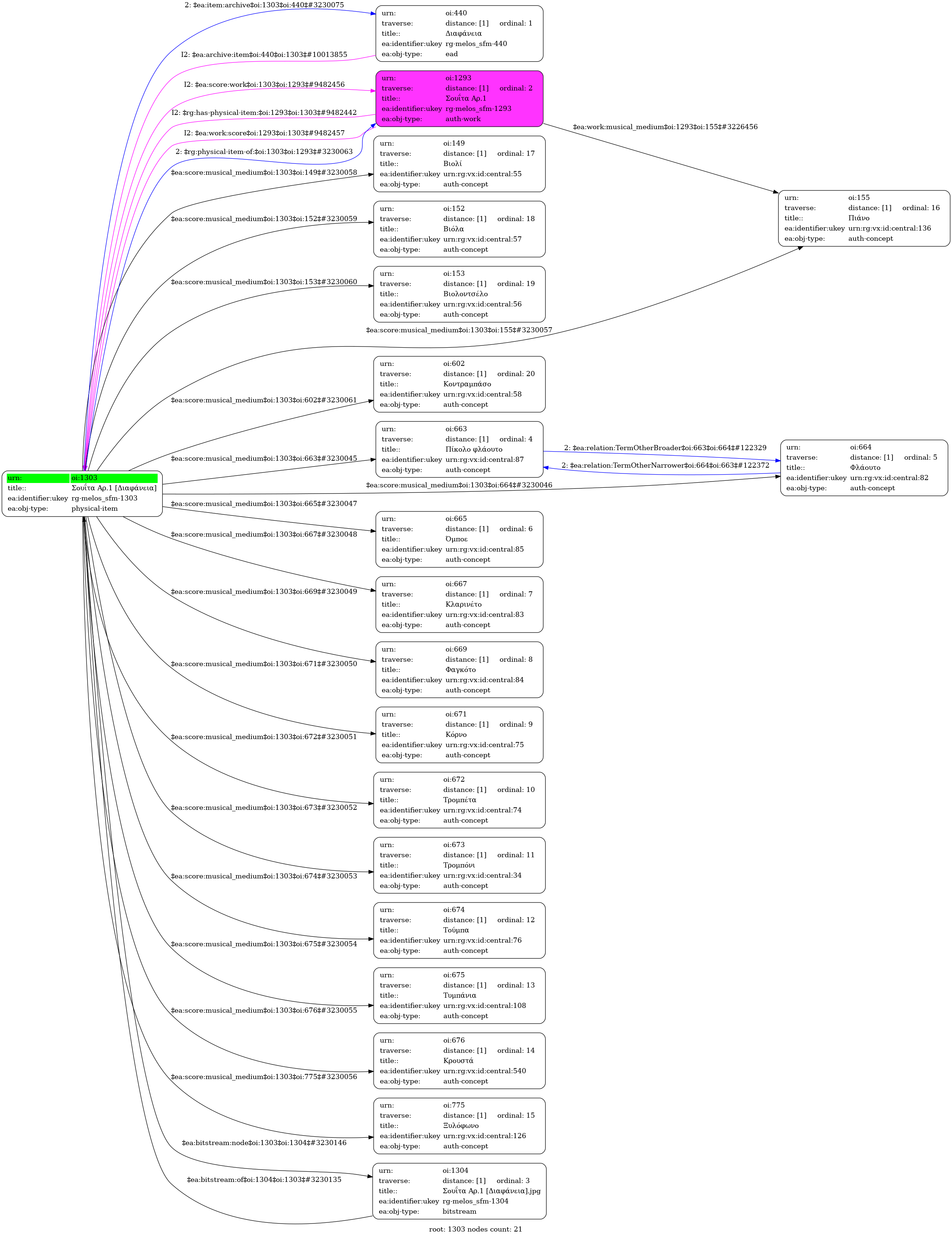Open node oi:155 Πιάνο
This screenshot has height=1237, width=952.
point(864,218)
